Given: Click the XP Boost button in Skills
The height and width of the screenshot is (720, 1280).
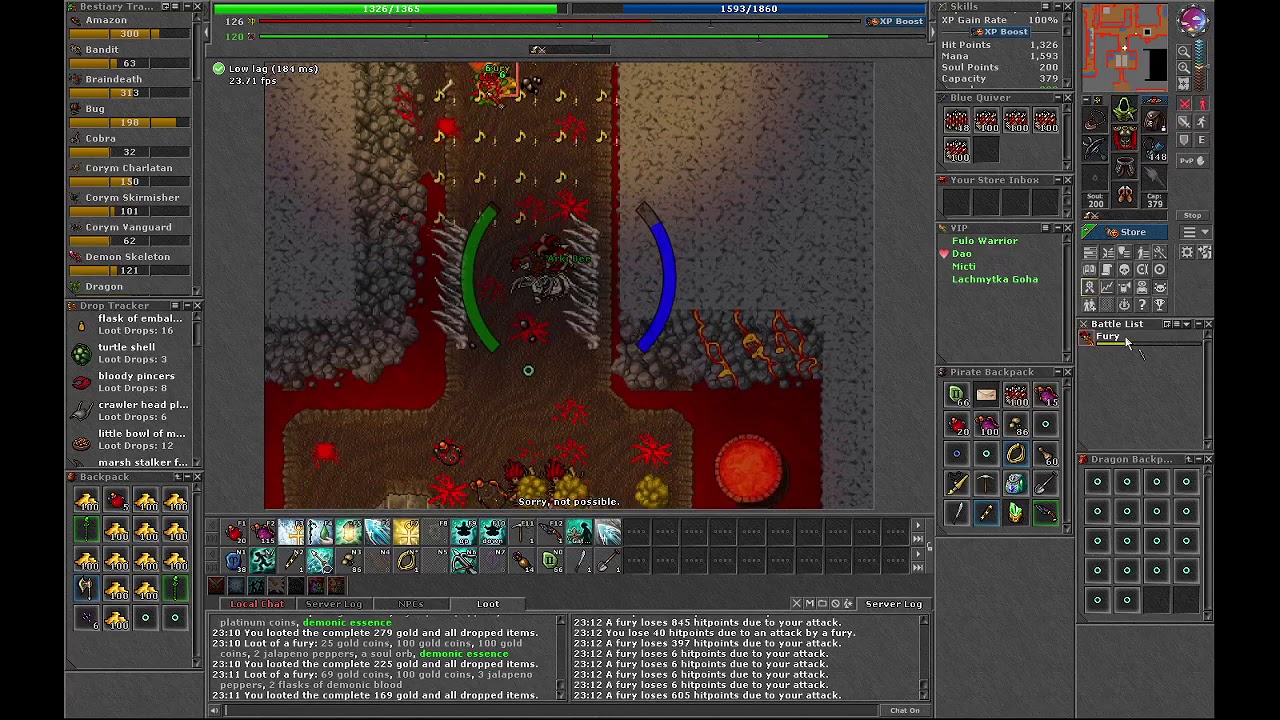Looking at the screenshot, I should coord(1002,32).
